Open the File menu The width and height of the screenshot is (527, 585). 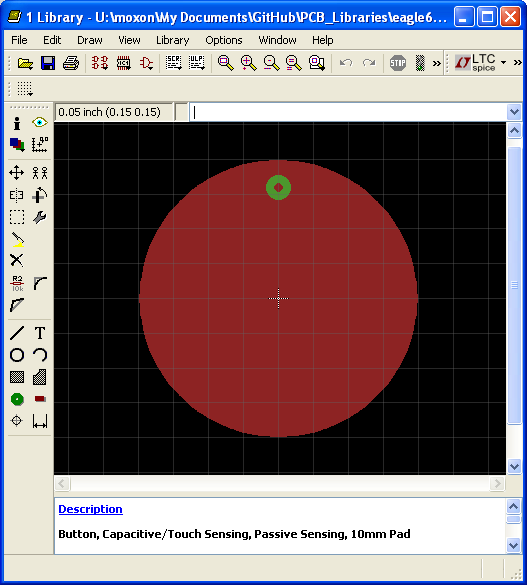[19, 40]
